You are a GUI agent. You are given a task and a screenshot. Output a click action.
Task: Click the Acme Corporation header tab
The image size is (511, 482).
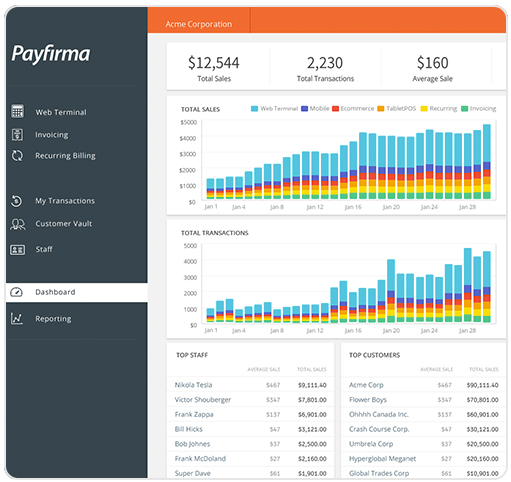pyautogui.click(x=199, y=24)
